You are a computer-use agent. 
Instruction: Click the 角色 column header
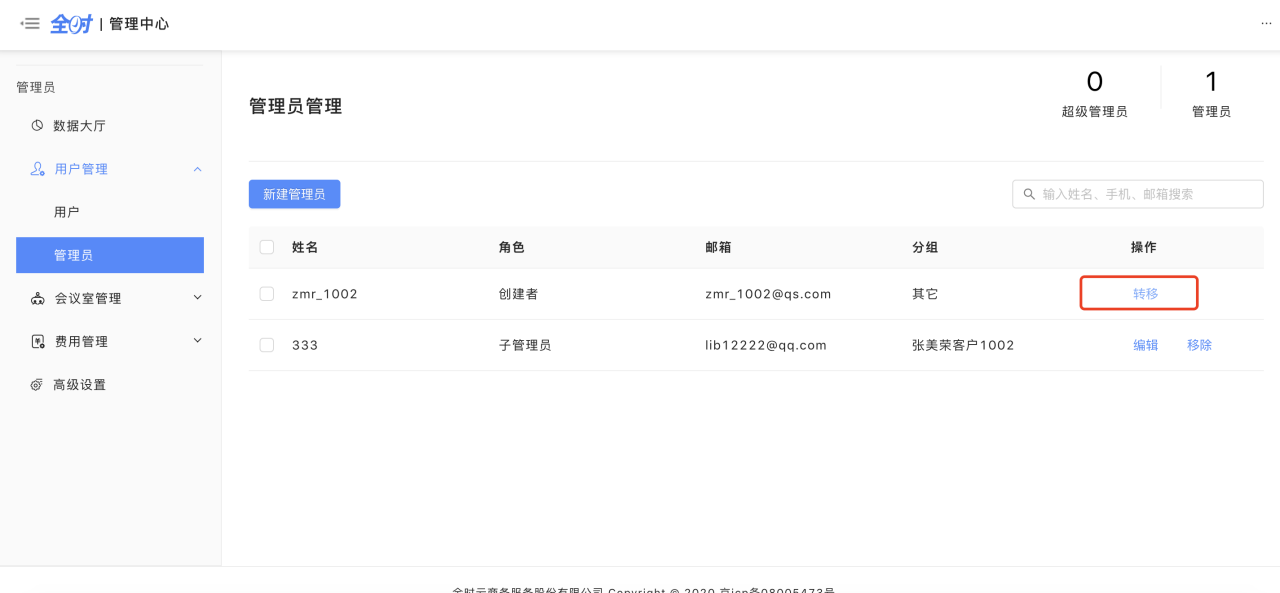512,247
